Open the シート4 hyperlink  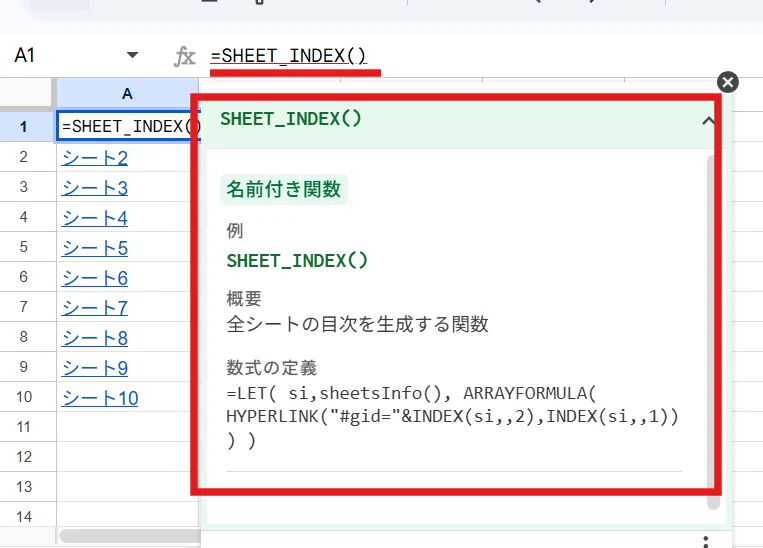tap(94, 218)
